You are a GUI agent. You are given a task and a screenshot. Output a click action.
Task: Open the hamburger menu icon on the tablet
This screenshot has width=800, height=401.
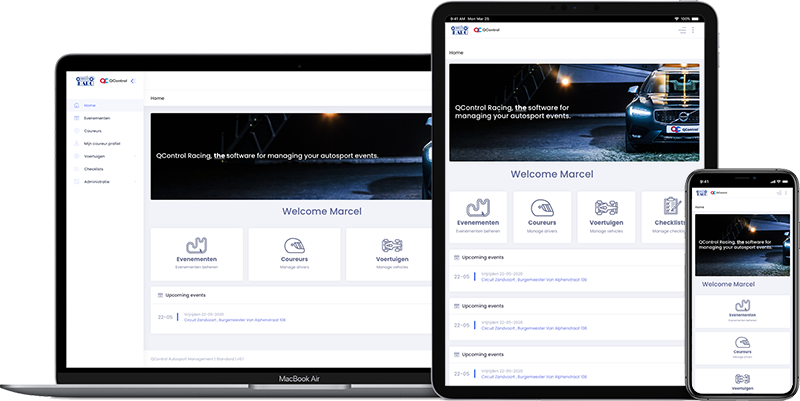[x=682, y=30]
